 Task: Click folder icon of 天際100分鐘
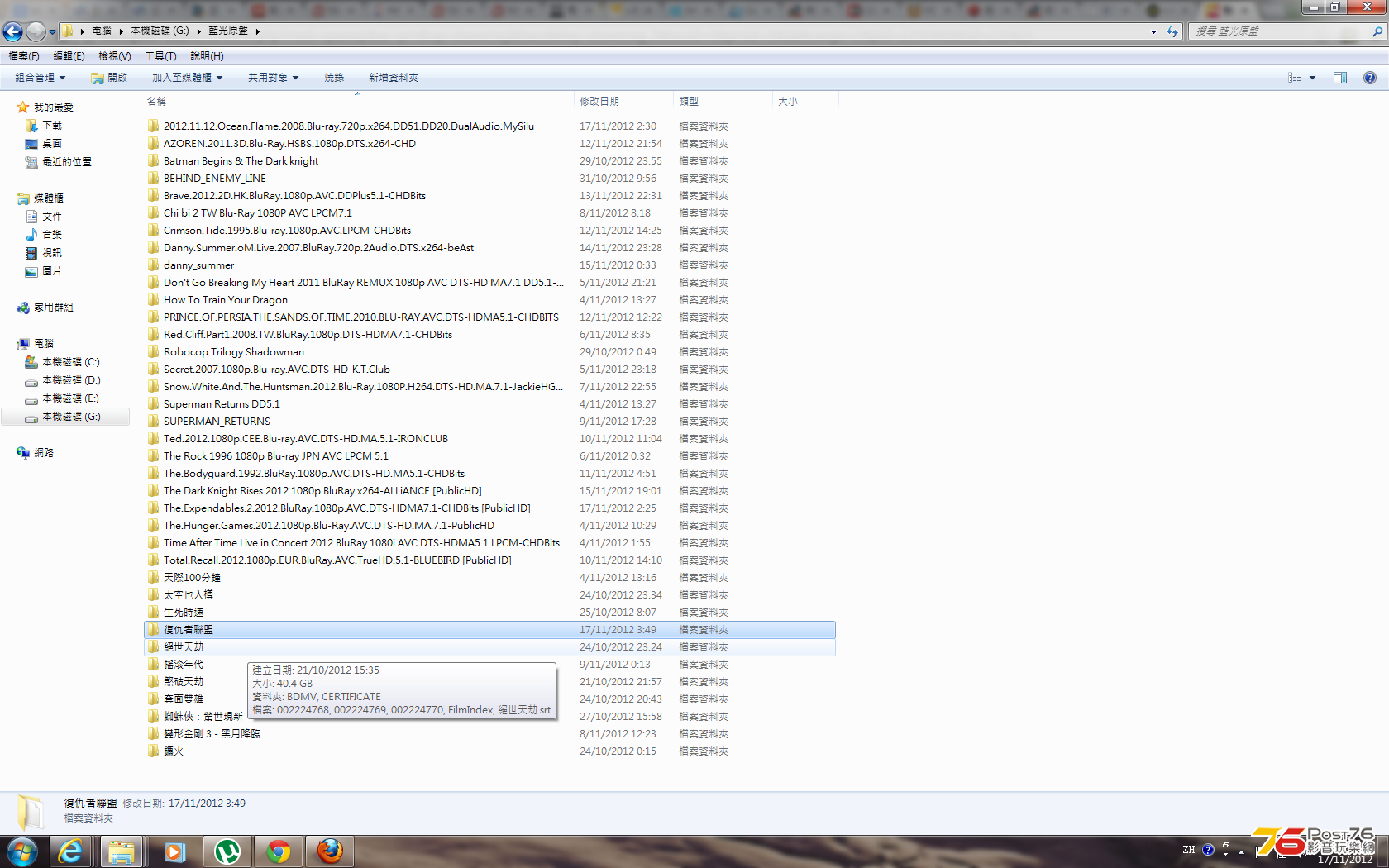[153, 577]
